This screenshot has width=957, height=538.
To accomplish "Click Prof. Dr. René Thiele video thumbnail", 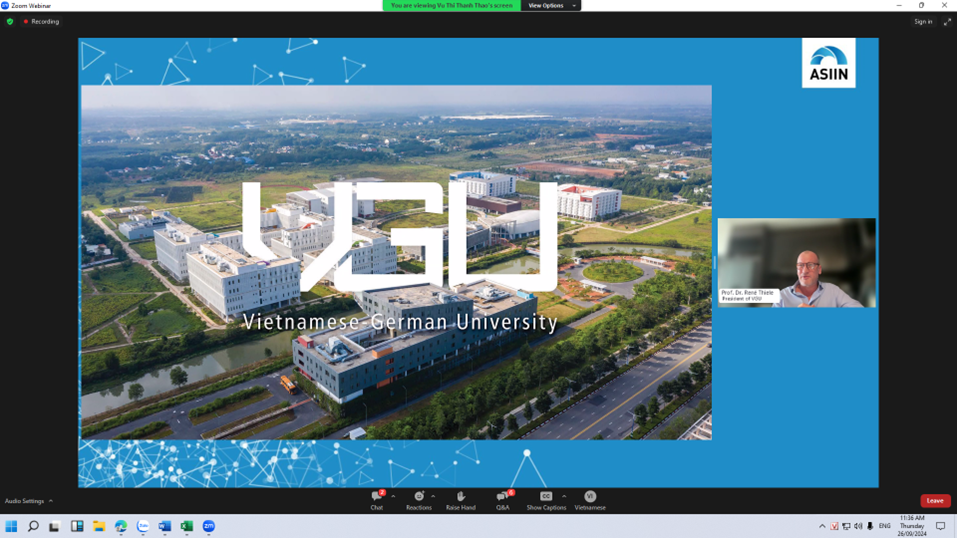I will coord(796,263).
